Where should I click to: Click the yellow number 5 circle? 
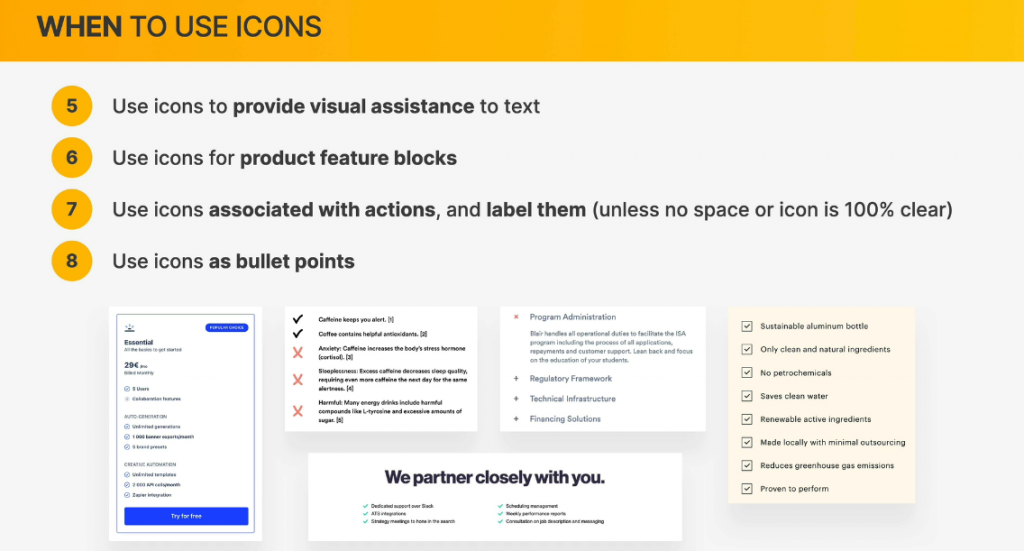[71, 106]
